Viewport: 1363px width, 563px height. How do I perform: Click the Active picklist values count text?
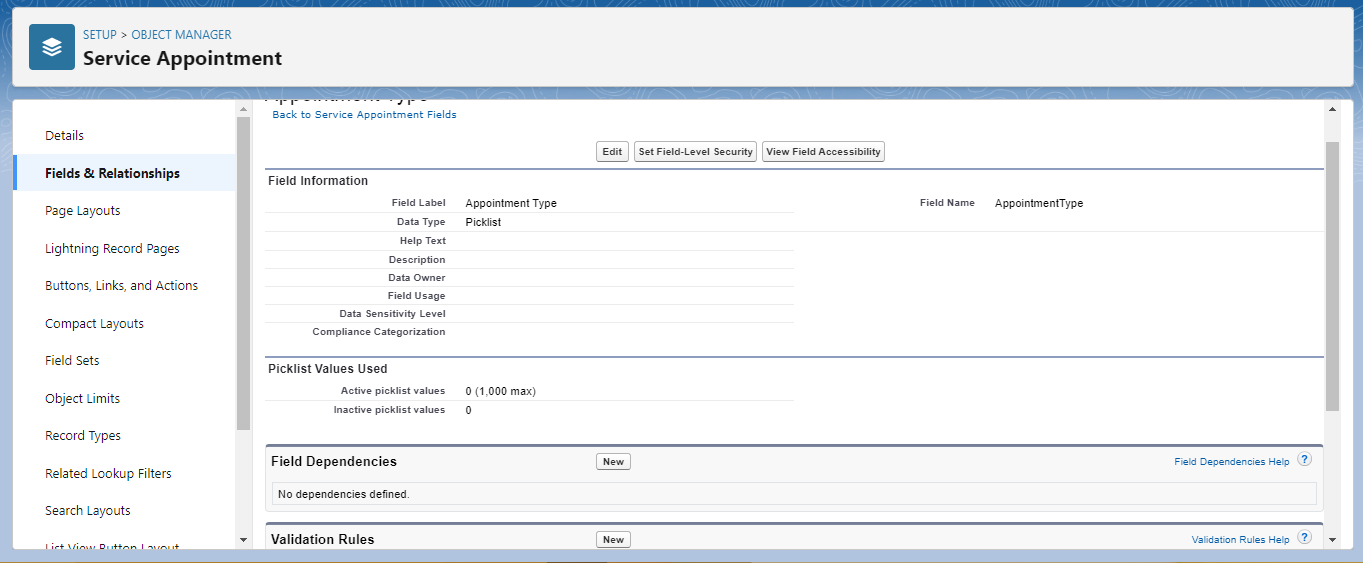pos(500,391)
